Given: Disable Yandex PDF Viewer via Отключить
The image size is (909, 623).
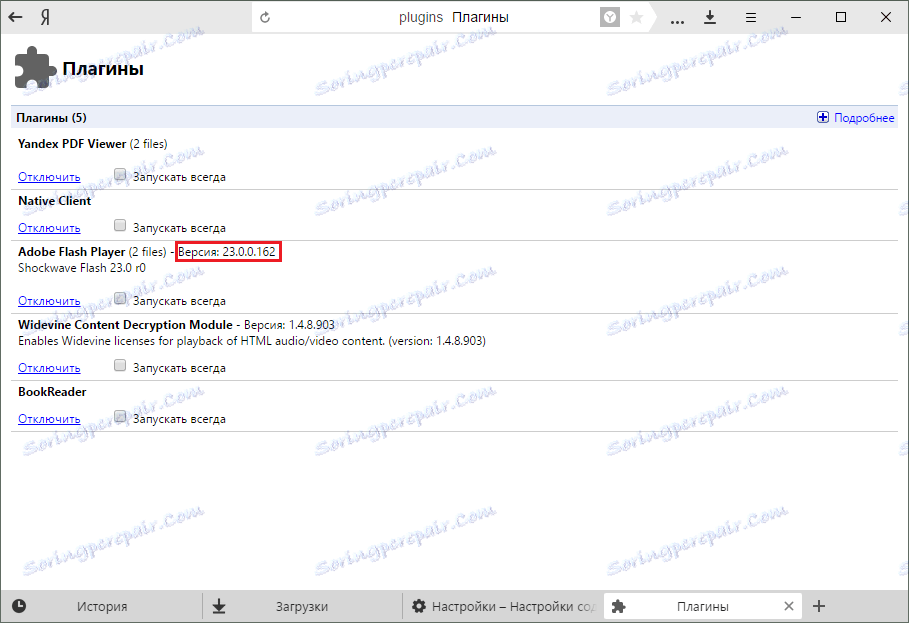Looking at the screenshot, I should (x=49, y=177).
